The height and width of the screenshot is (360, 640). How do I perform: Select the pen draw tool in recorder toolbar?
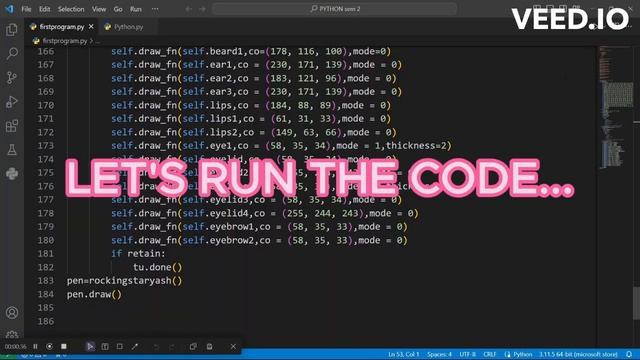point(135,347)
